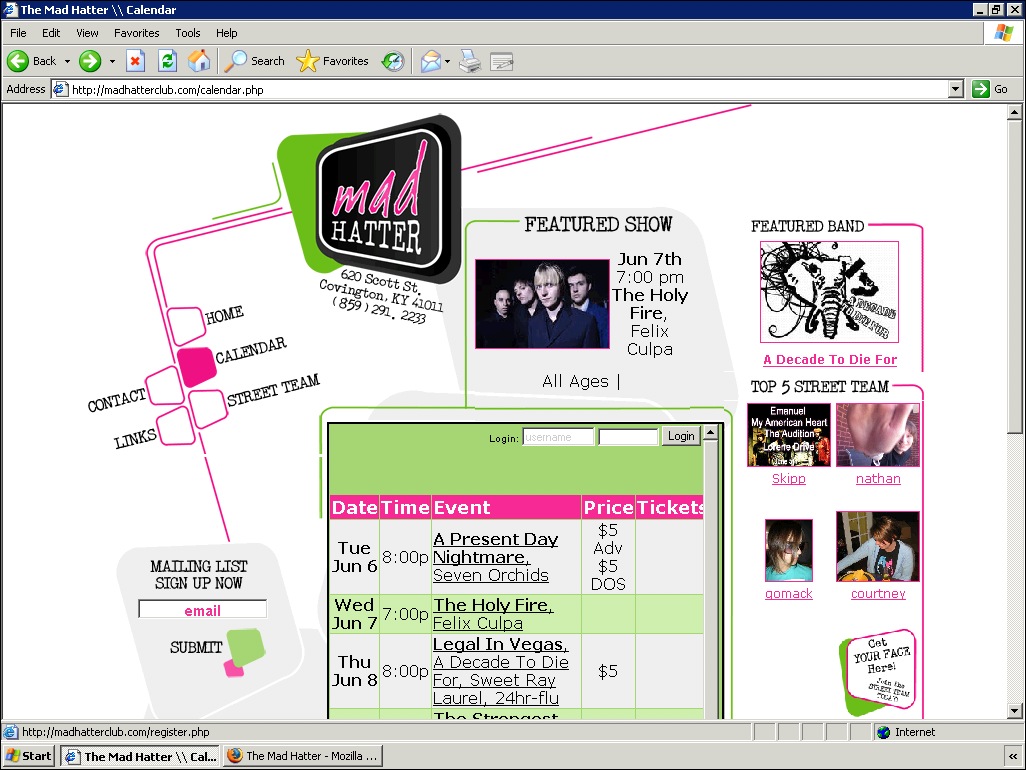Open the Forward button history dropdown
Image resolution: width=1026 pixels, height=770 pixels.
tap(112, 61)
